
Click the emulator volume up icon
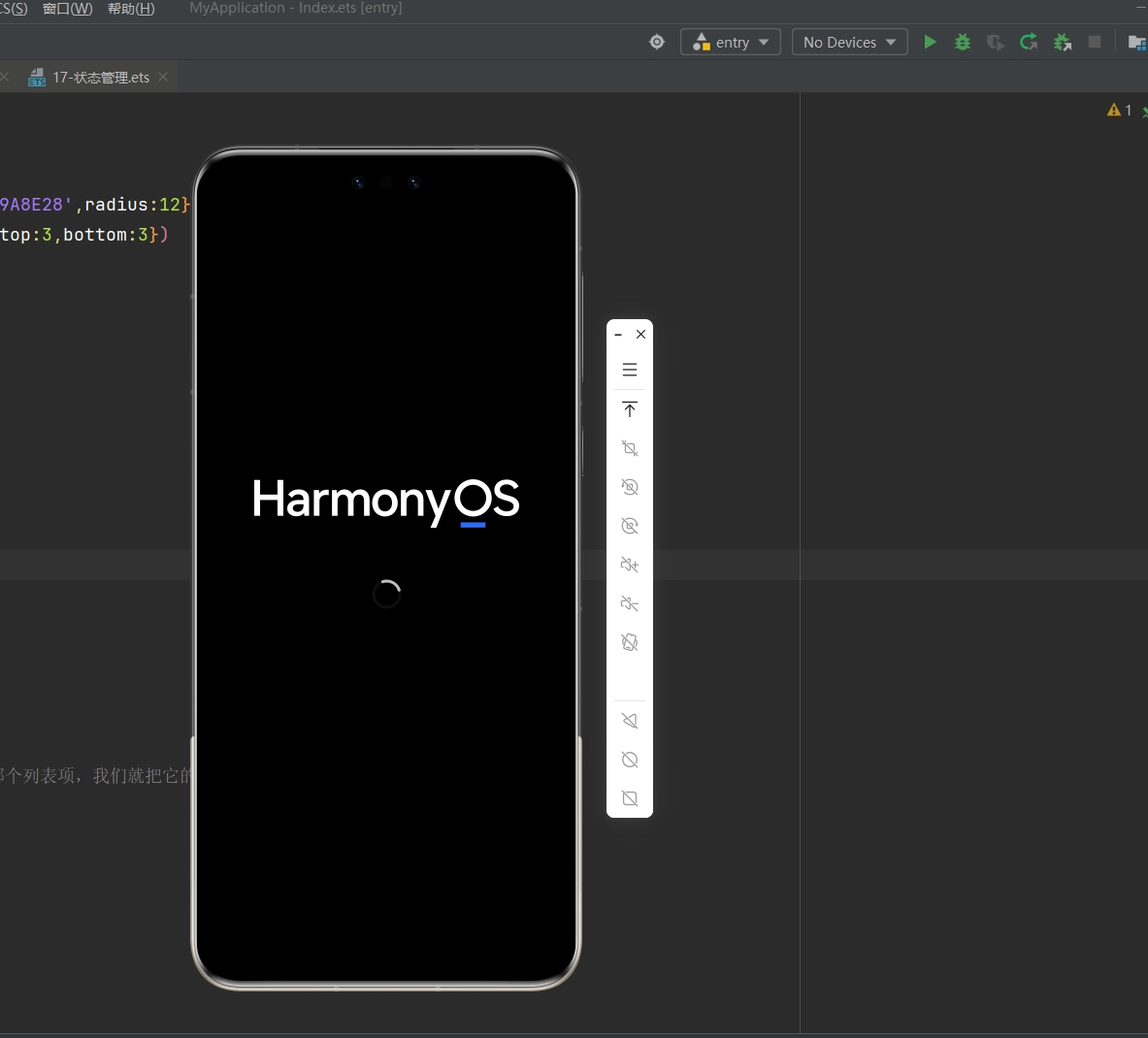pyautogui.click(x=630, y=565)
